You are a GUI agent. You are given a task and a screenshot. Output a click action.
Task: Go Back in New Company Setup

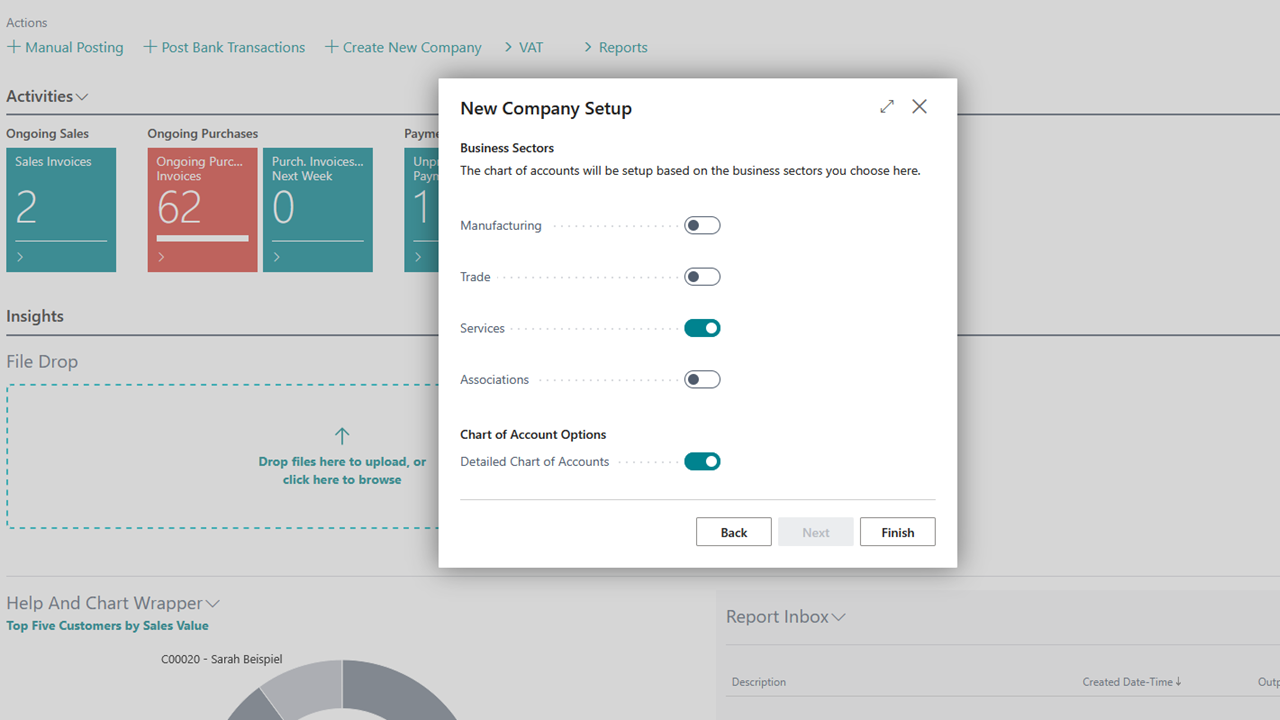pos(734,532)
